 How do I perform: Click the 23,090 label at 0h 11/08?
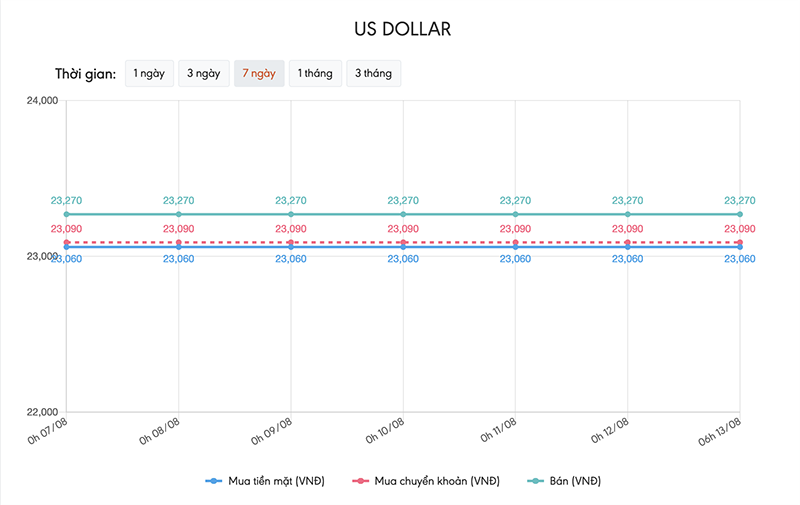coord(515,229)
